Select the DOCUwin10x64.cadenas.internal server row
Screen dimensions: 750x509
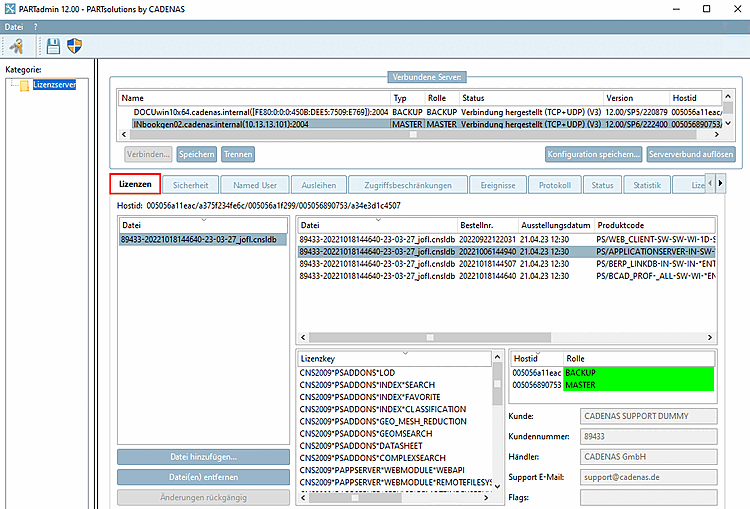pyautogui.click(x=420, y=112)
